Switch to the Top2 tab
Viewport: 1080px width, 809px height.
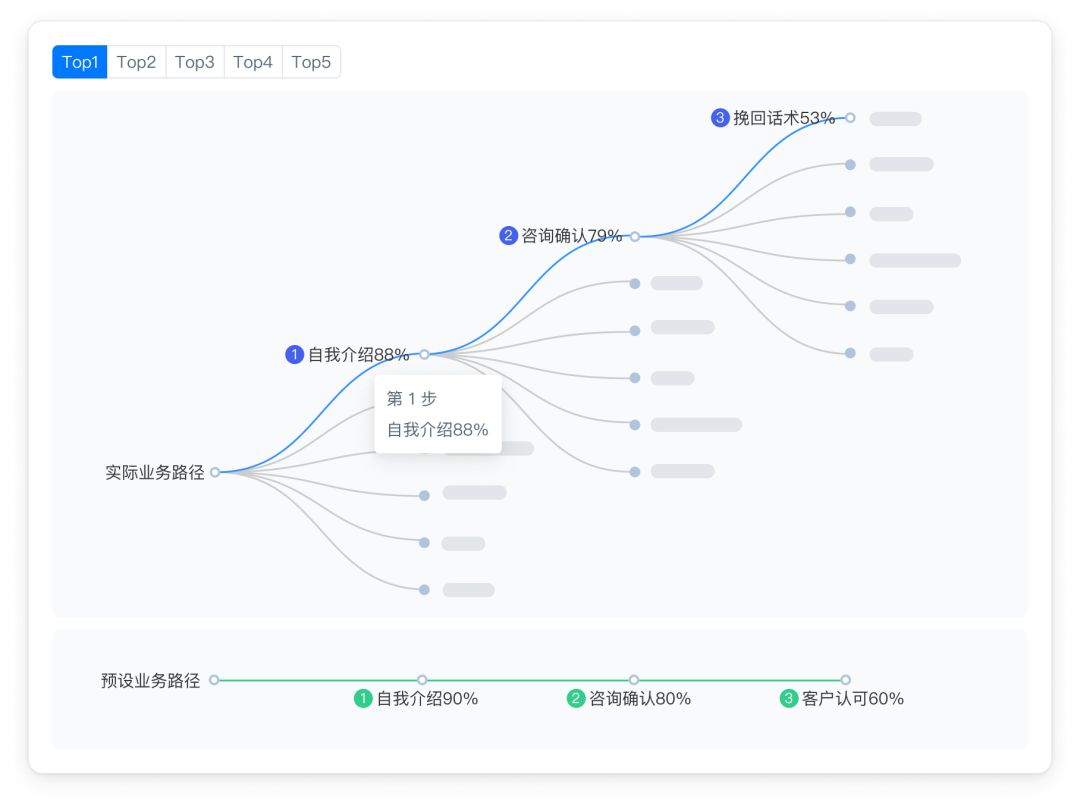136,62
